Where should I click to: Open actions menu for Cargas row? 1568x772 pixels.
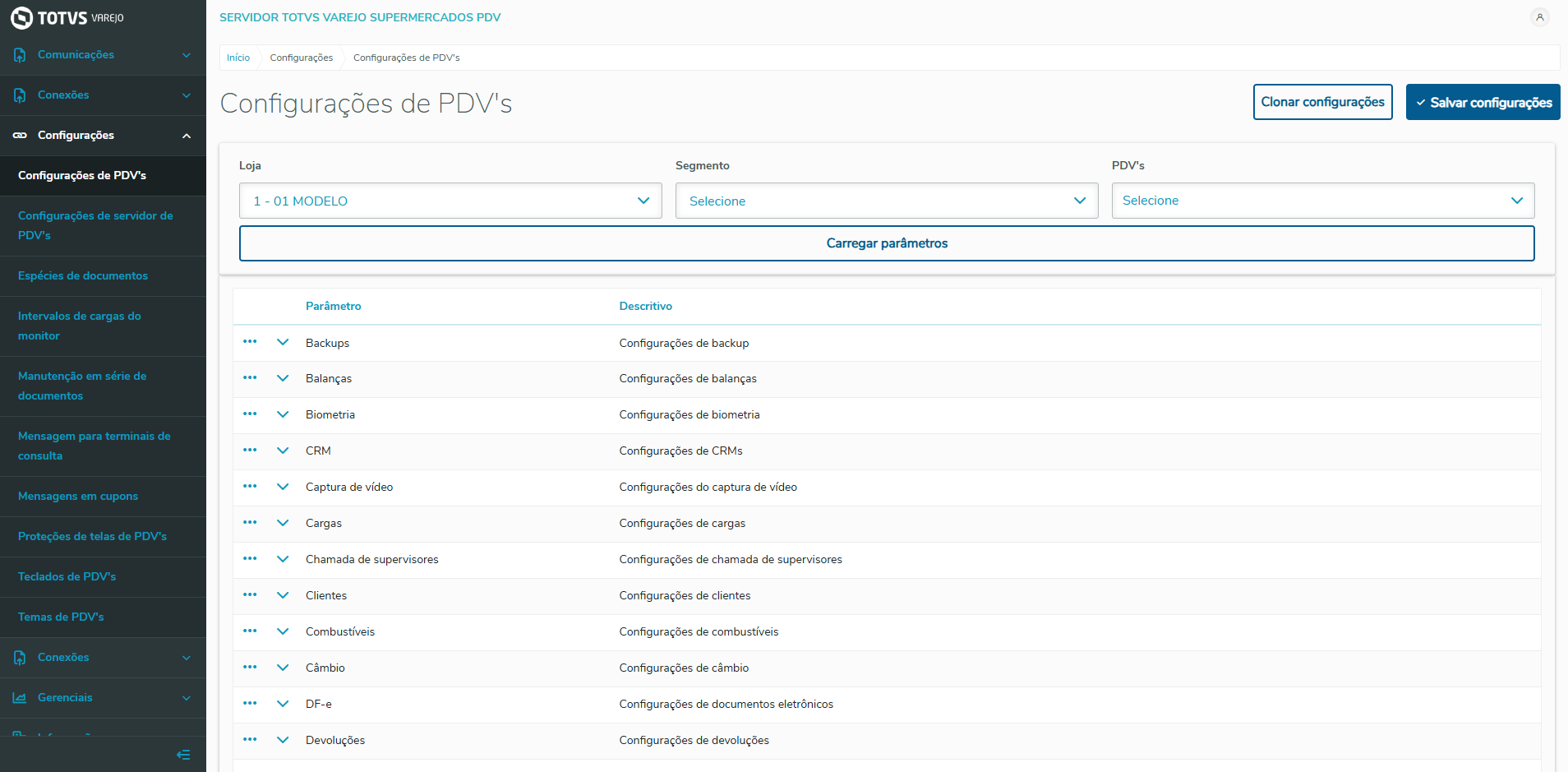pyautogui.click(x=250, y=523)
